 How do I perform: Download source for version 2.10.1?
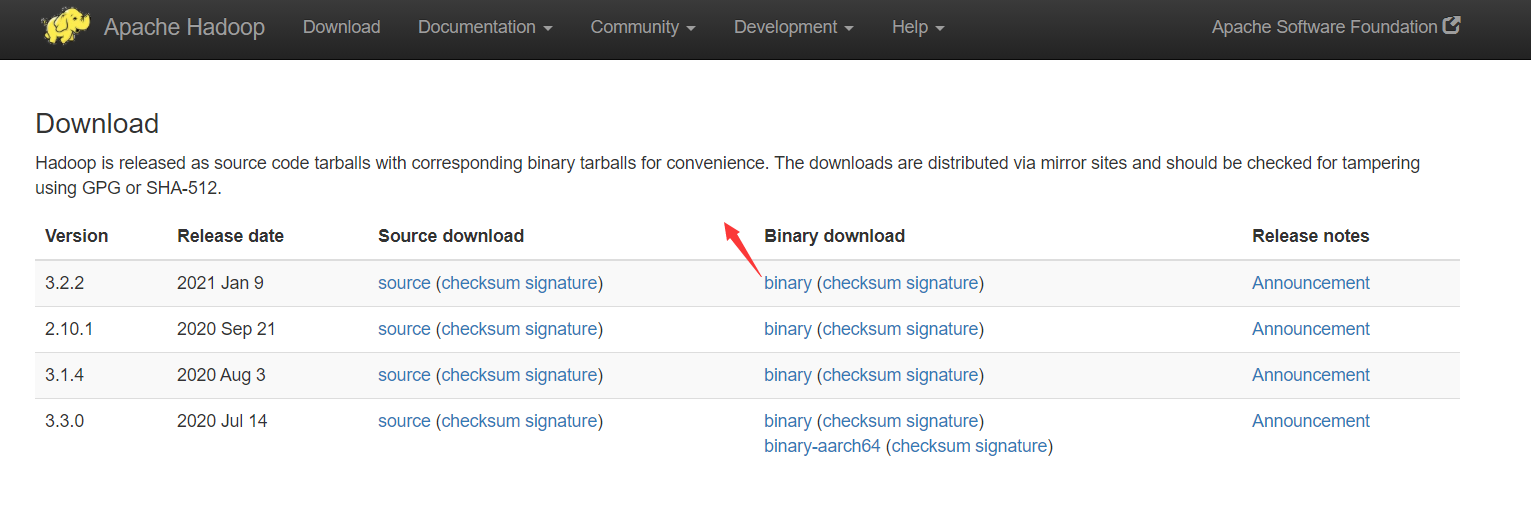coord(404,329)
